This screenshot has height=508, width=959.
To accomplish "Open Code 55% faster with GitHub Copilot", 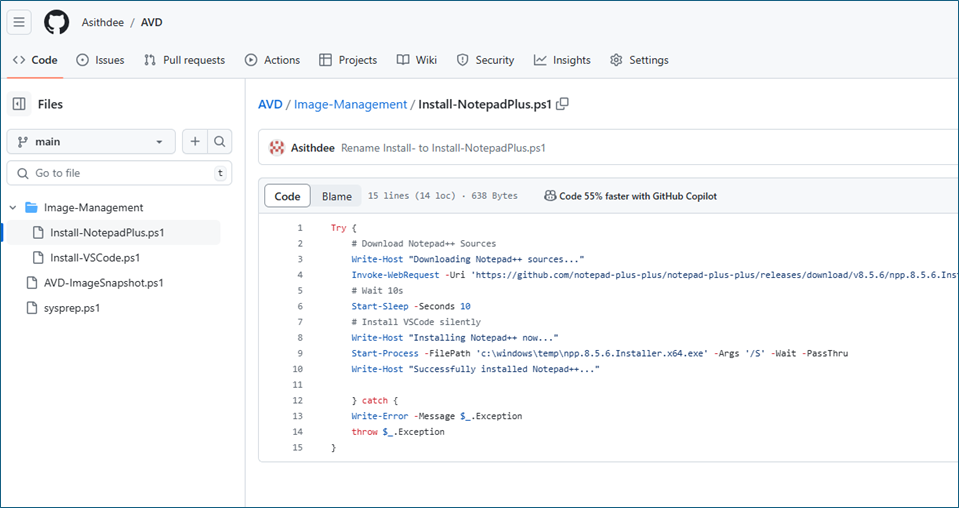I will (638, 196).
